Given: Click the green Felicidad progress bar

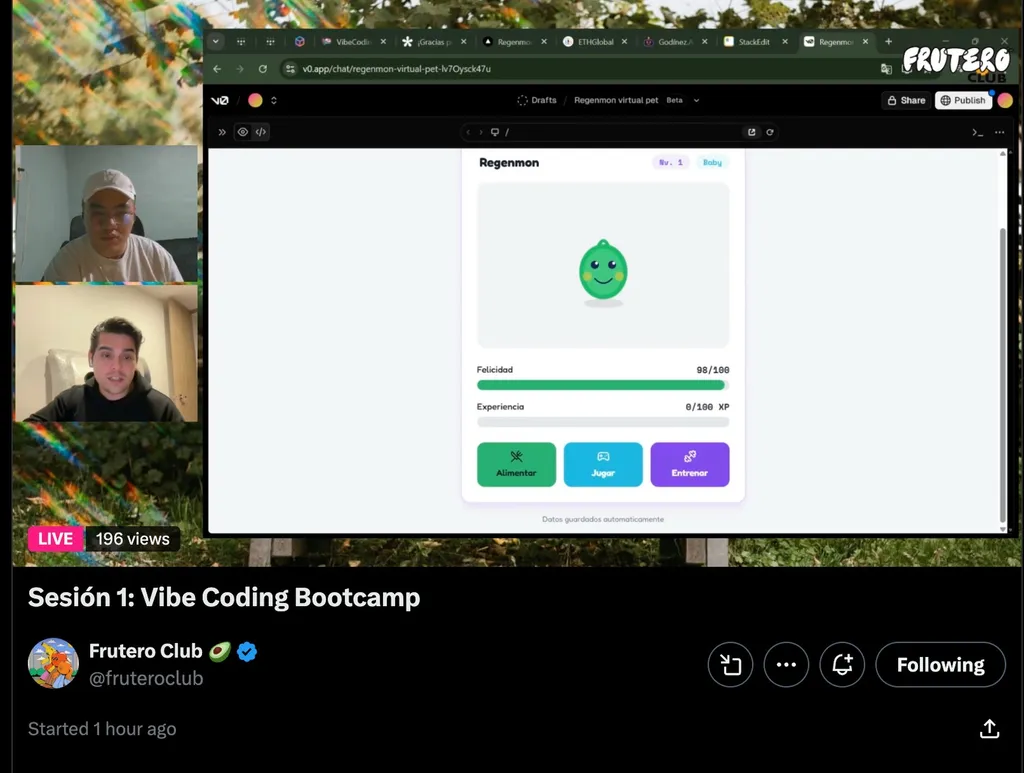Looking at the screenshot, I should point(601,385).
